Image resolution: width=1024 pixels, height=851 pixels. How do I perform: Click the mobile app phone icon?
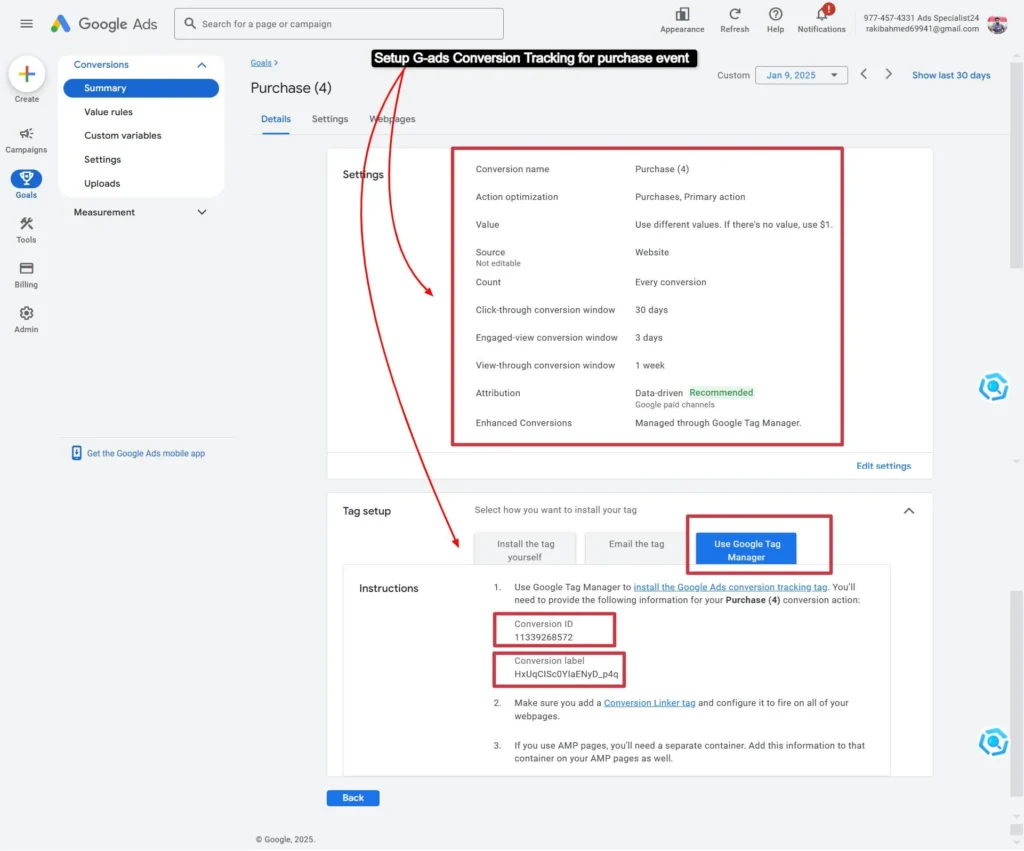pyautogui.click(x=76, y=453)
